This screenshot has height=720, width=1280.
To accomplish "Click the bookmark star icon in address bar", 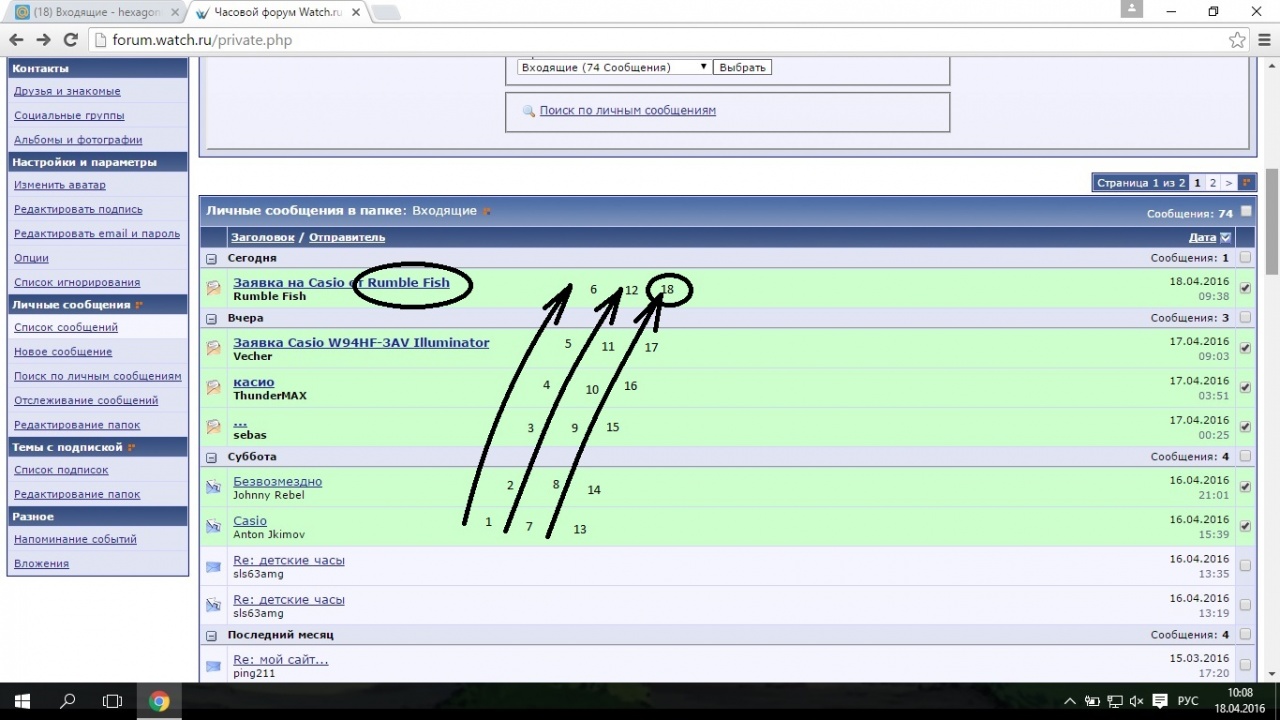I will (x=1237, y=40).
